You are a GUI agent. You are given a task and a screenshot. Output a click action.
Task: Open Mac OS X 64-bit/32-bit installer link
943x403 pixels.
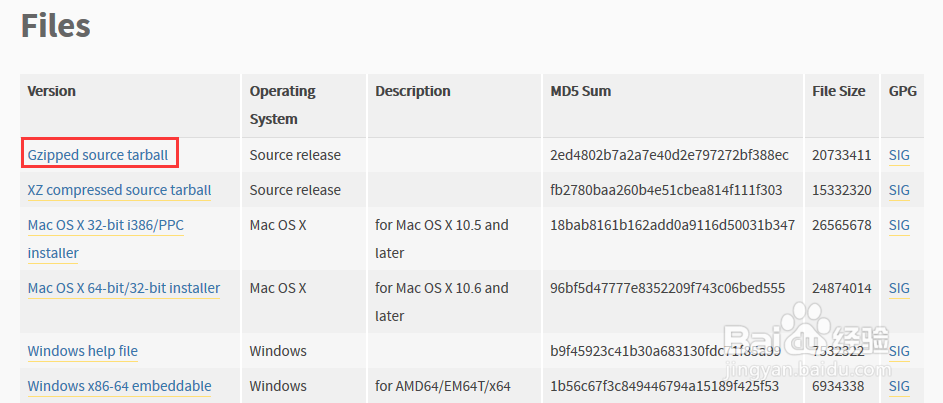[124, 288]
